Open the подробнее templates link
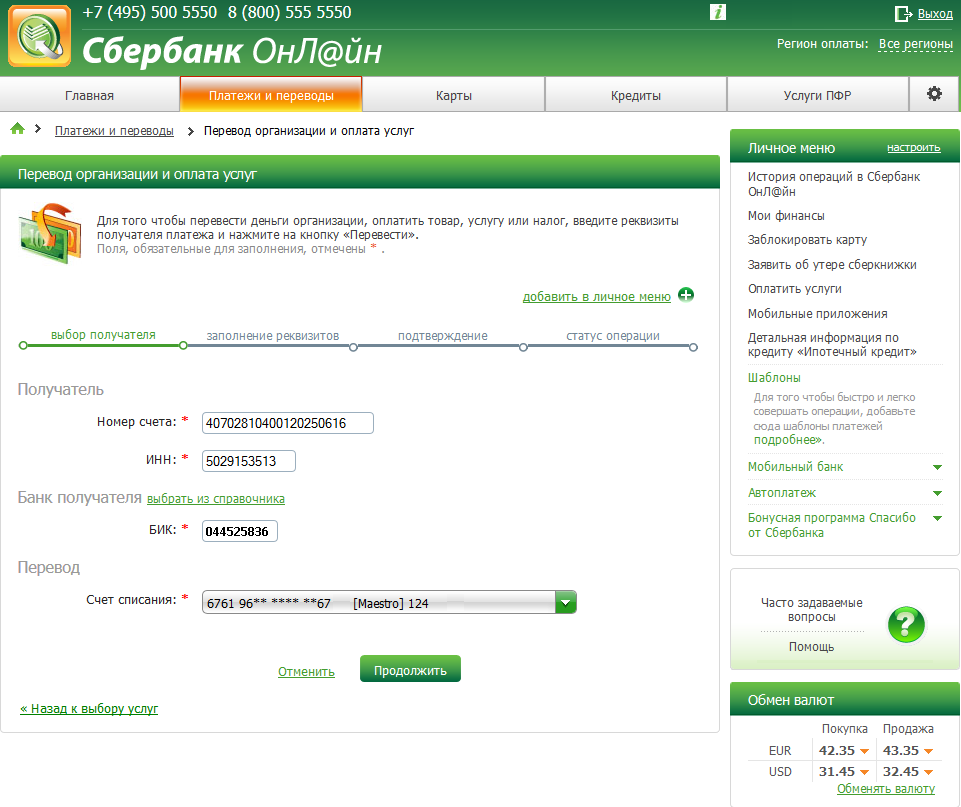The height and width of the screenshot is (807, 961). coord(788,439)
